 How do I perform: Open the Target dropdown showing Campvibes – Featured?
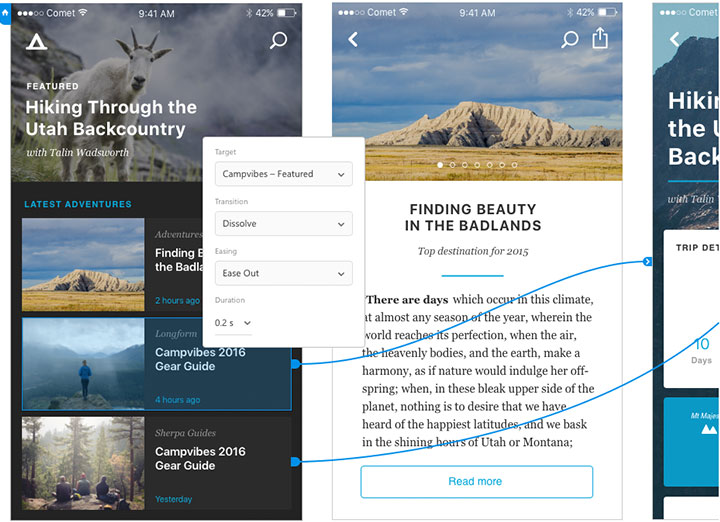283,174
